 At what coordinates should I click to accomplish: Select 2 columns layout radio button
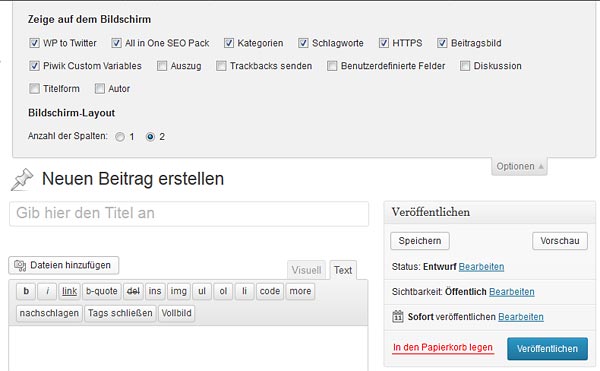click(150, 137)
